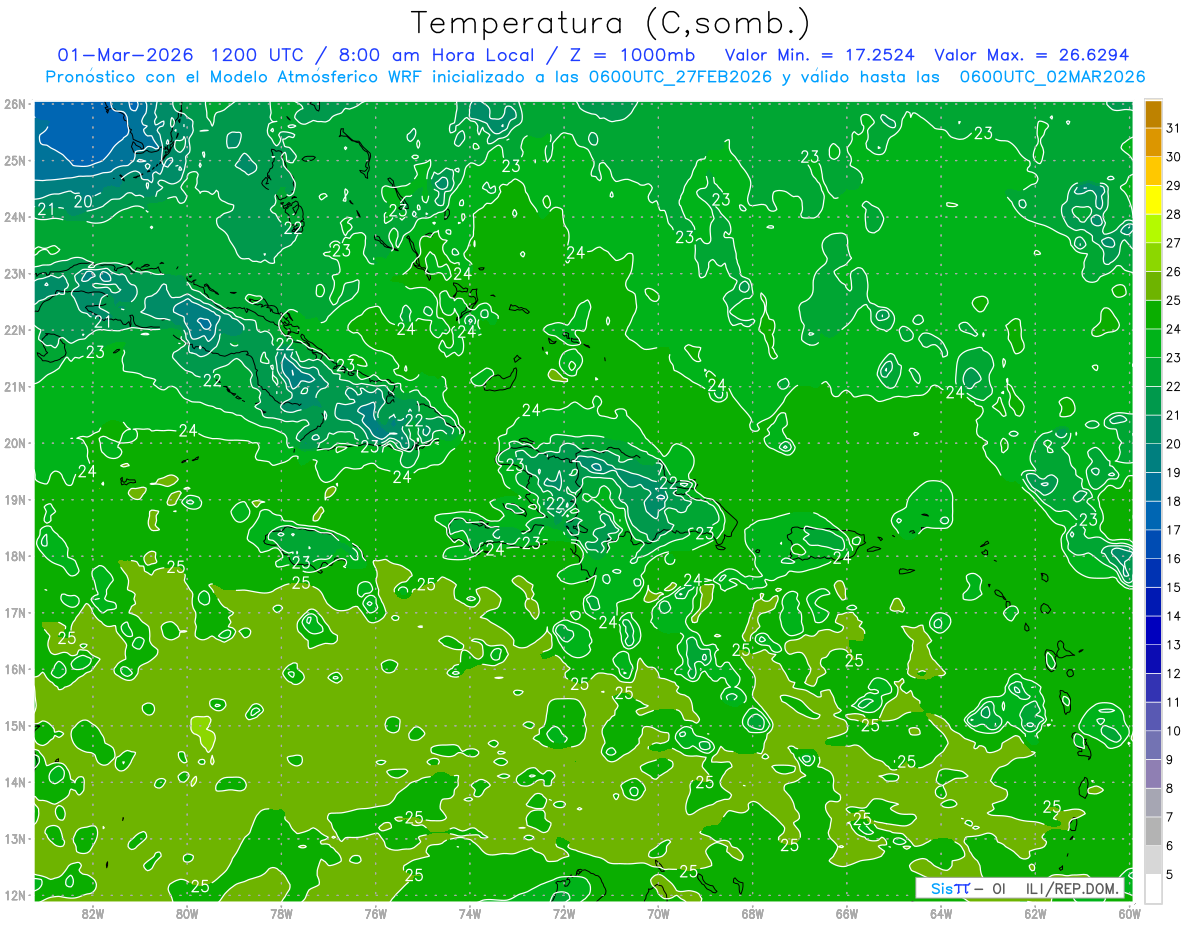Pick the purple swatch between labels 9 and 10
This screenshot has width=1200, height=927.
tap(1153, 746)
